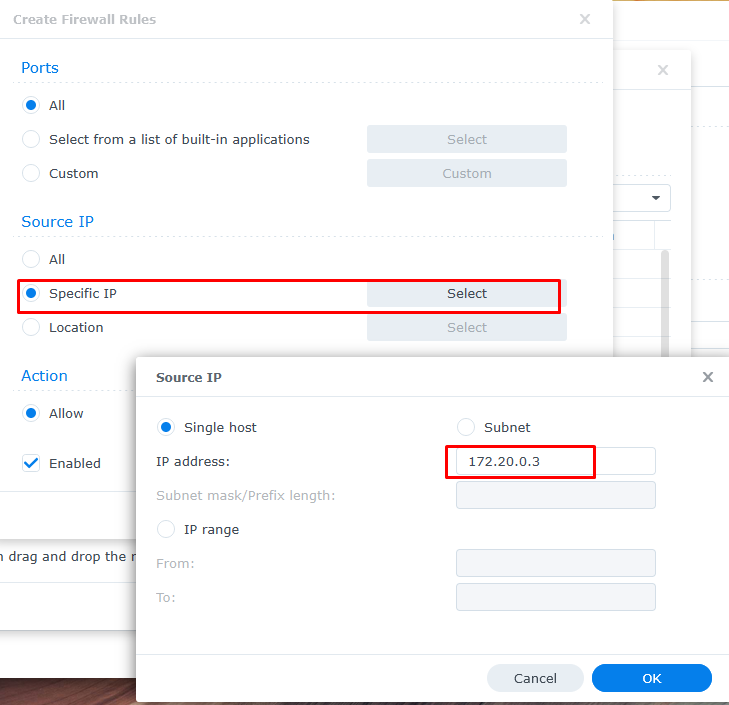The image size is (729, 705).
Task: Select Allow action radio button
Action: tap(31, 413)
